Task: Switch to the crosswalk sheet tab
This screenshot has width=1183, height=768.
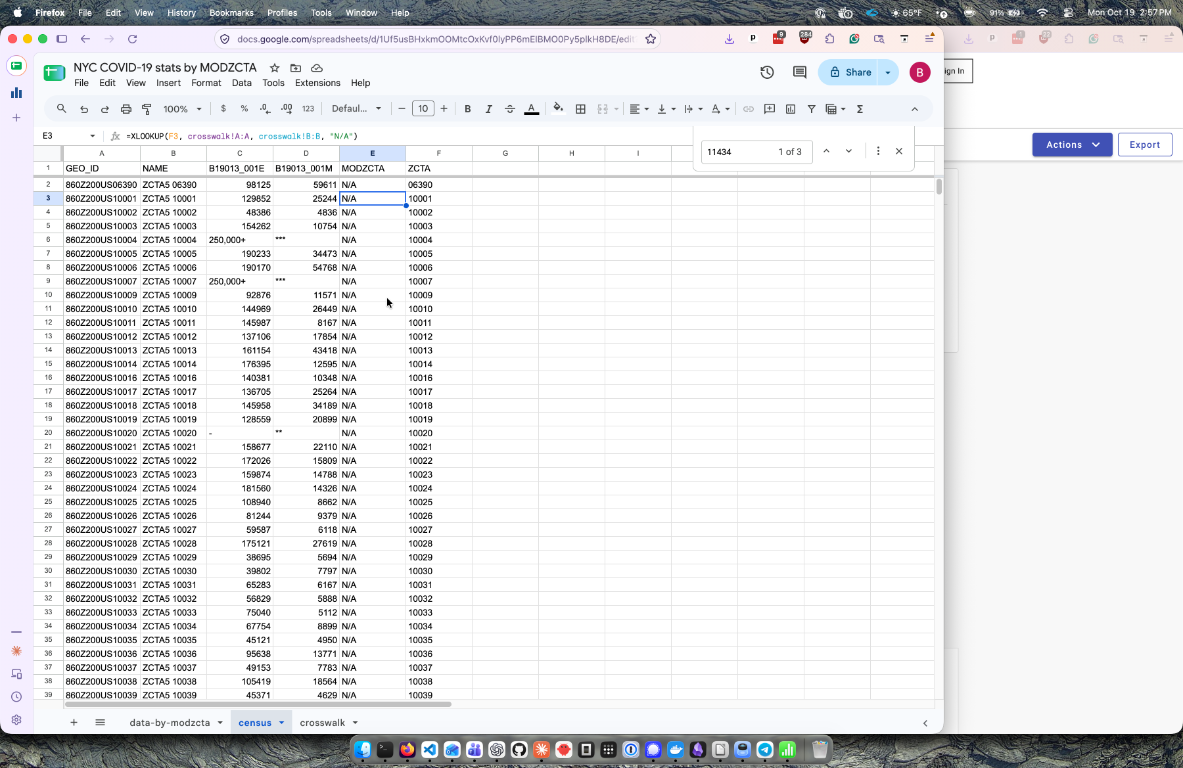Action: [x=322, y=723]
